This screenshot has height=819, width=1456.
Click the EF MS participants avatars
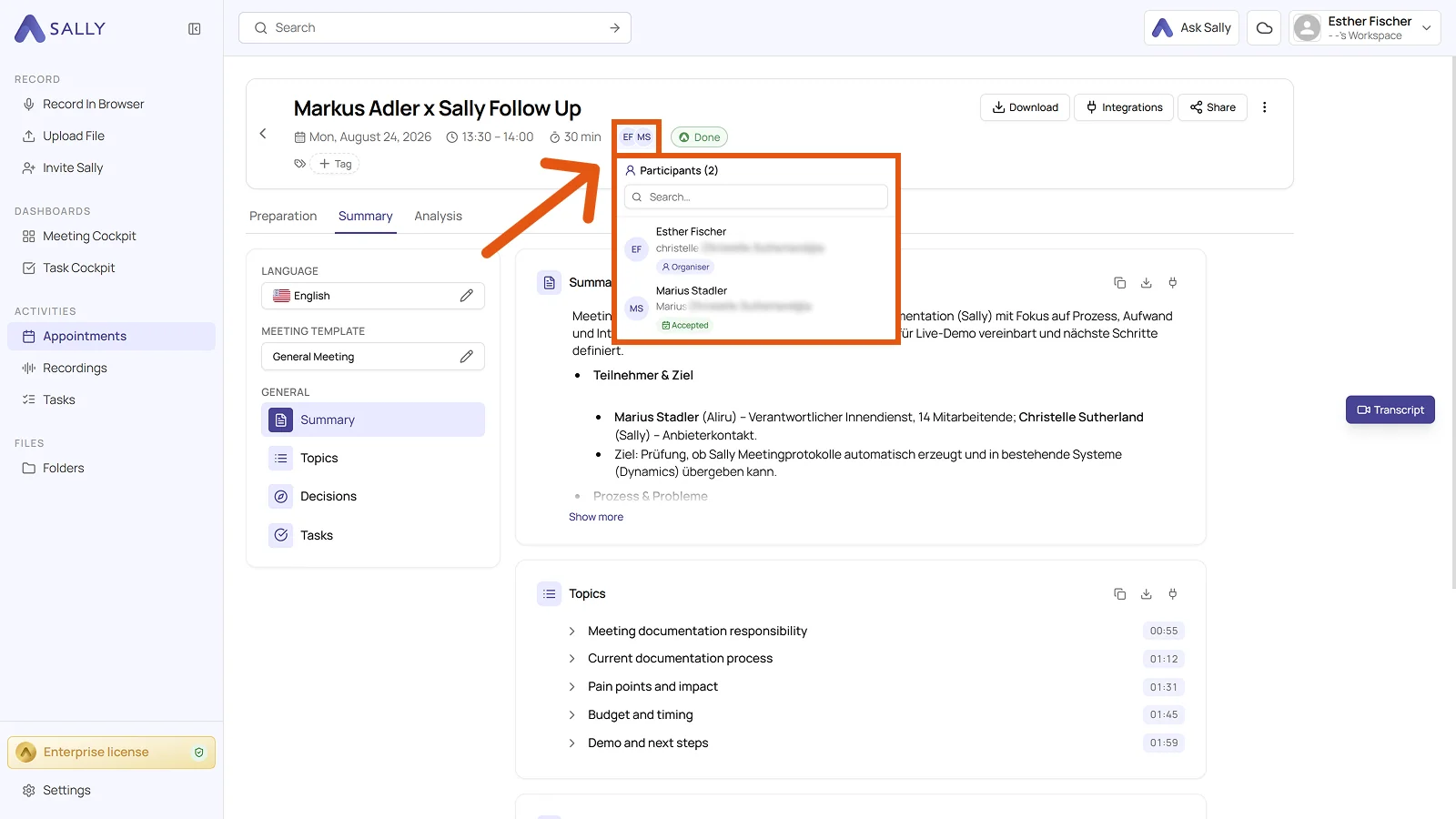637,137
